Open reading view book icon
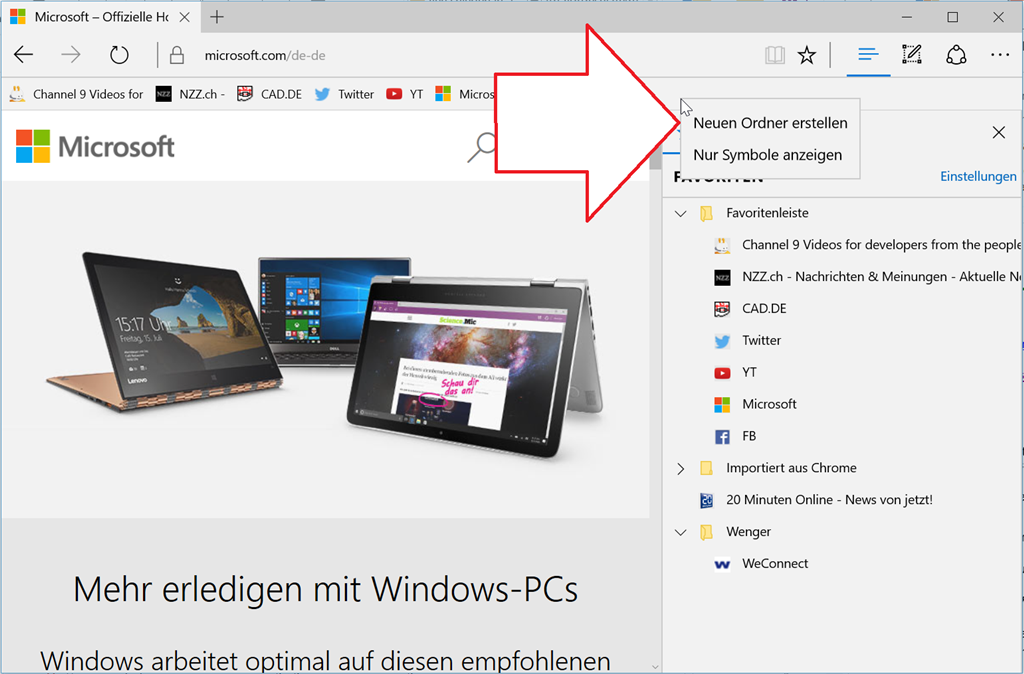The height and width of the screenshot is (674, 1024). pyautogui.click(x=775, y=55)
